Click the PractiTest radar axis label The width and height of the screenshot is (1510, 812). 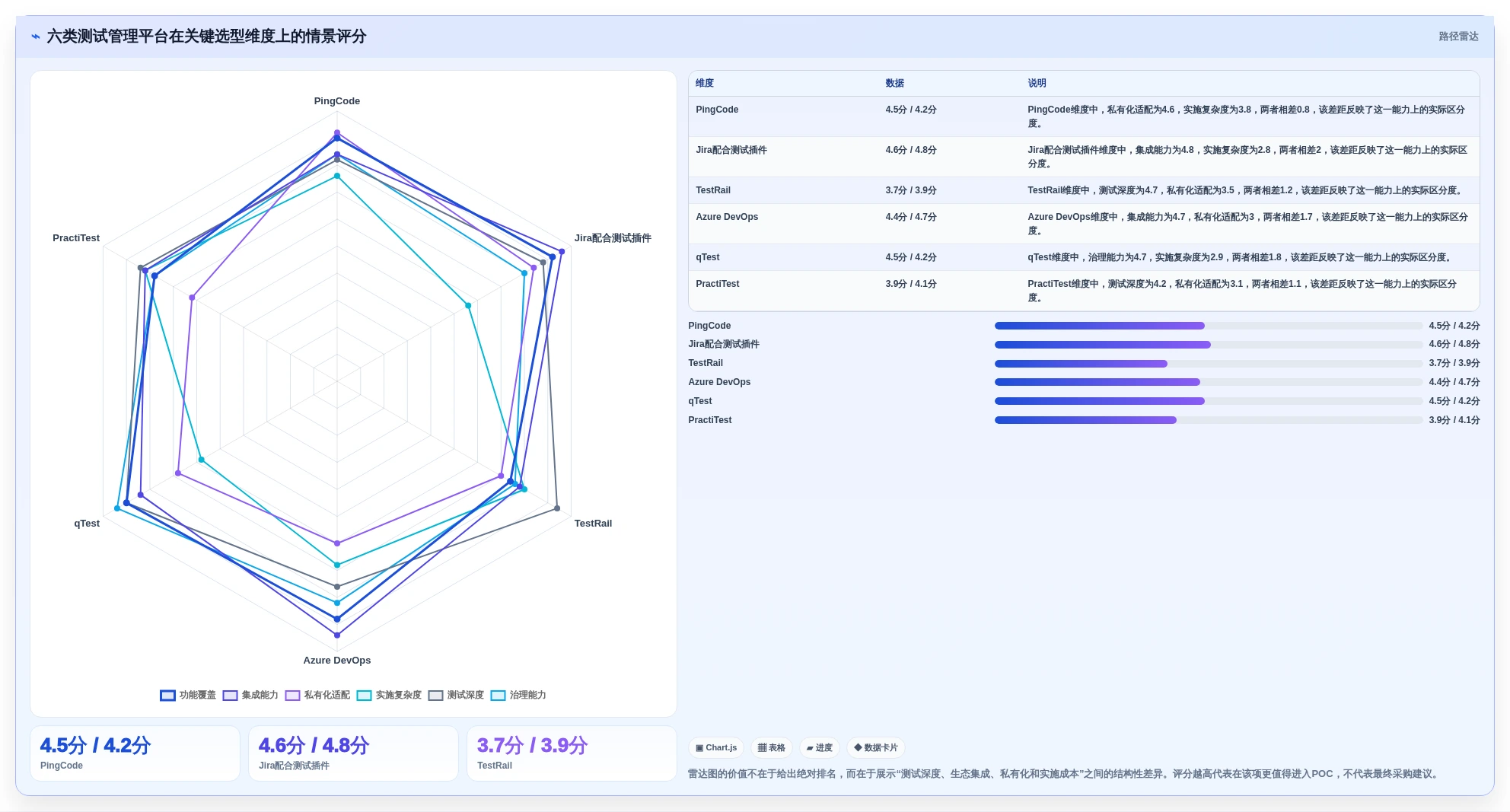click(76, 238)
